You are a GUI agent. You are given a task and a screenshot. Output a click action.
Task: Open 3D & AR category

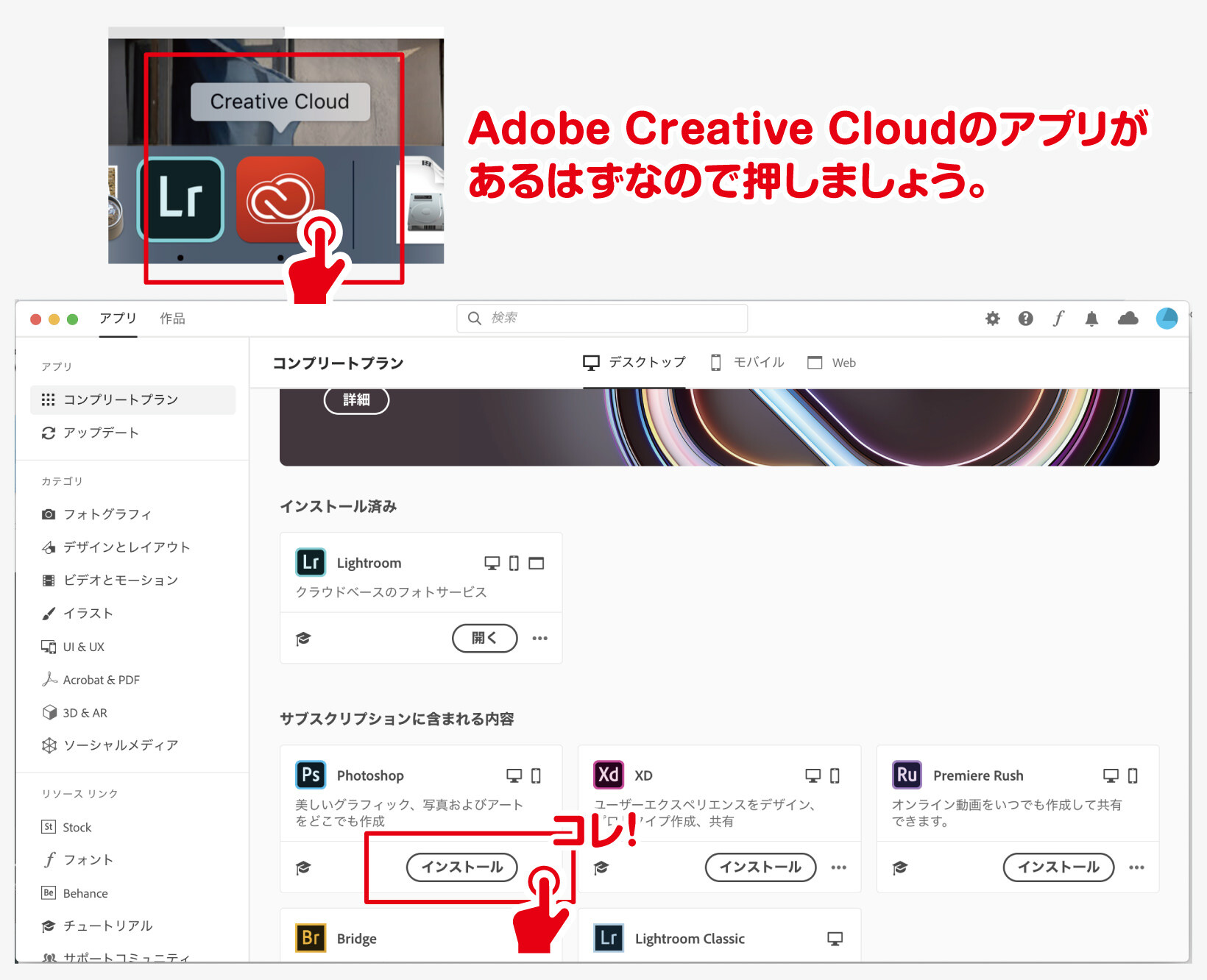(x=74, y=713)
